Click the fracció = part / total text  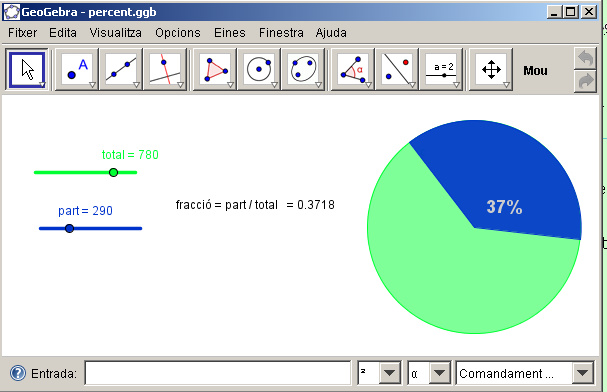pyautogui.click(x=226, y=205)
